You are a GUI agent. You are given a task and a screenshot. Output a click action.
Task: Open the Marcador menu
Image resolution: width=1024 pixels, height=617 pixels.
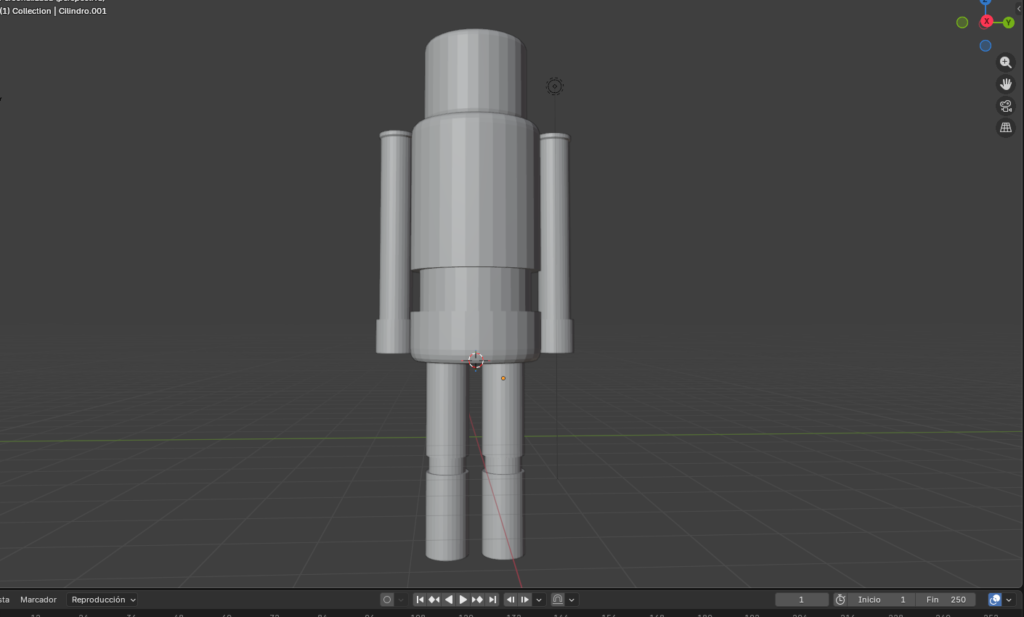click(x=39, y=599)
